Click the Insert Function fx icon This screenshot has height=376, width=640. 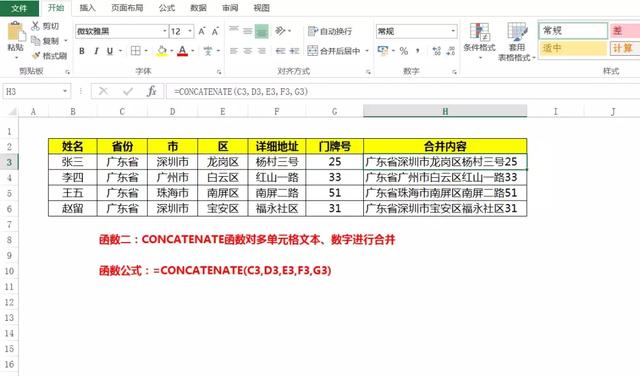click(151, 91)
